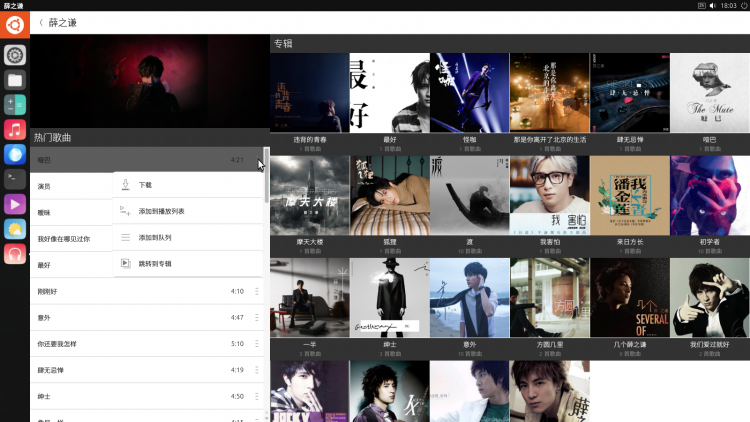
Task: Open the purple video player dock icon
Action: (x=15, y=204)
